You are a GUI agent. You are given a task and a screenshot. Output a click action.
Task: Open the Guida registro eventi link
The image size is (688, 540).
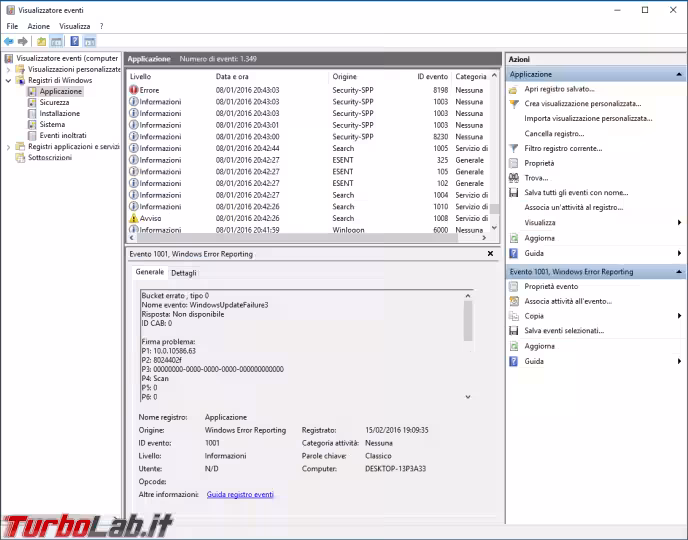pos(240,494)
